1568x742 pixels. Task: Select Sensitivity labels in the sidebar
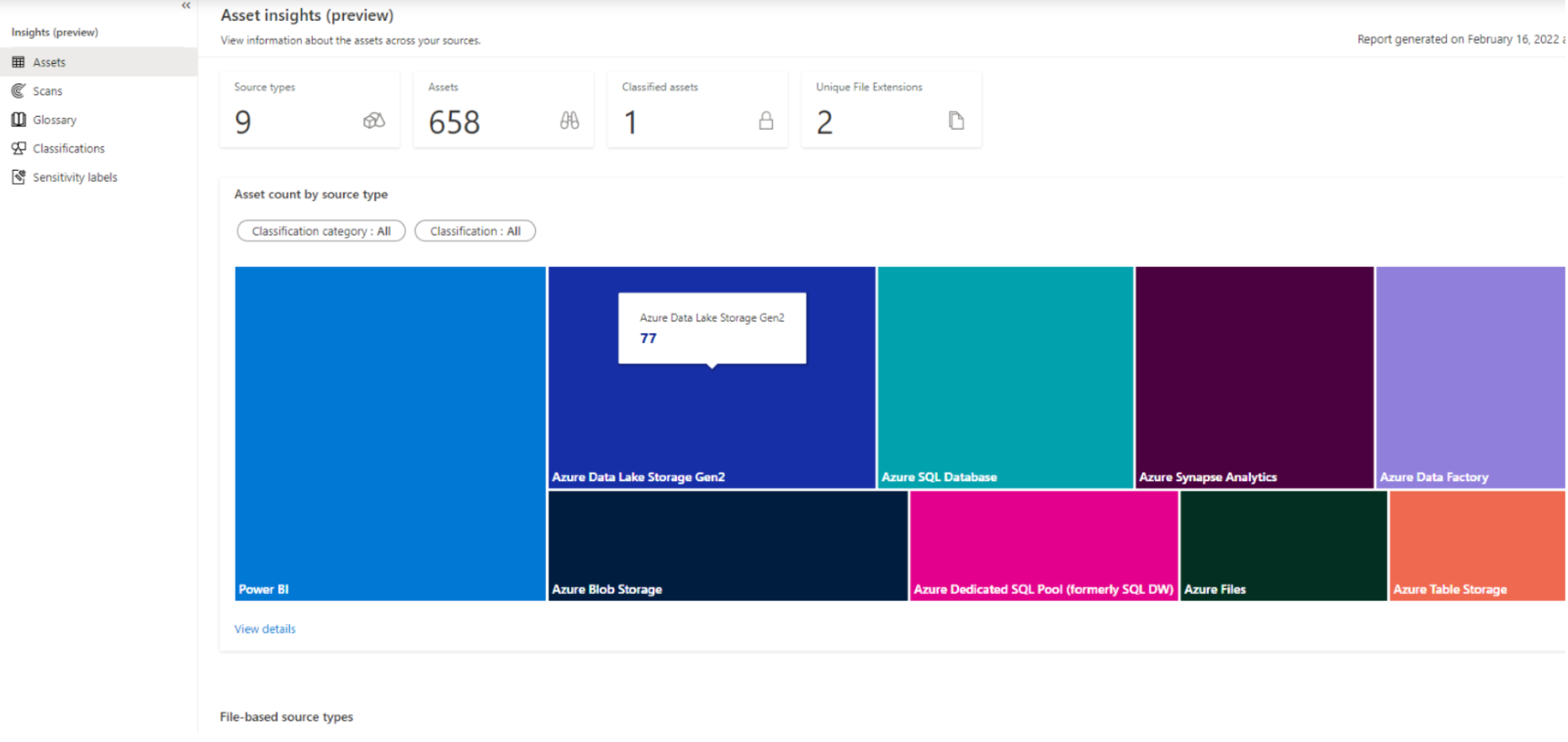[x=98, y=177]
